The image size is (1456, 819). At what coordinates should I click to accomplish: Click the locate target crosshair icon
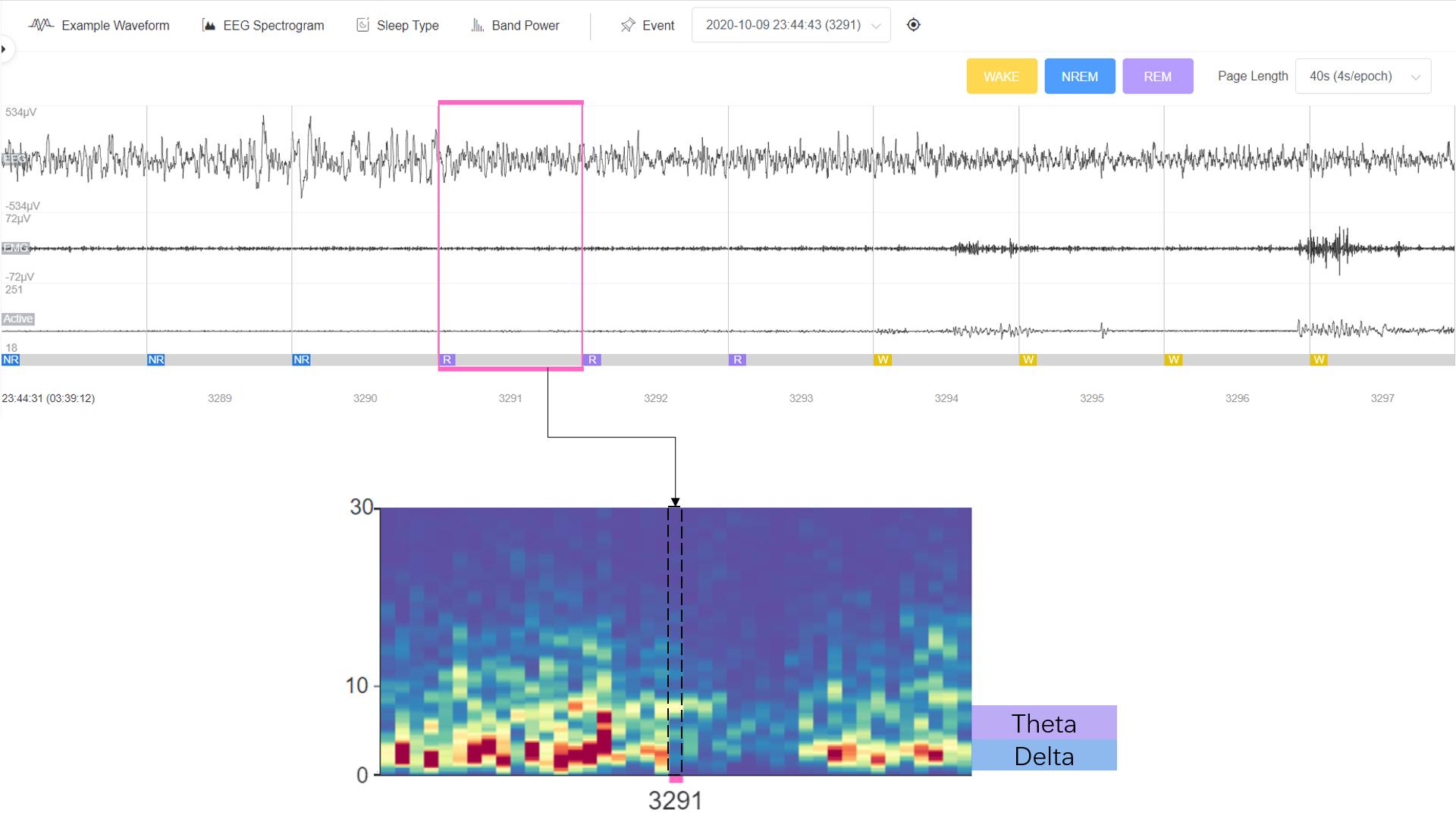[x=913, y=25]
